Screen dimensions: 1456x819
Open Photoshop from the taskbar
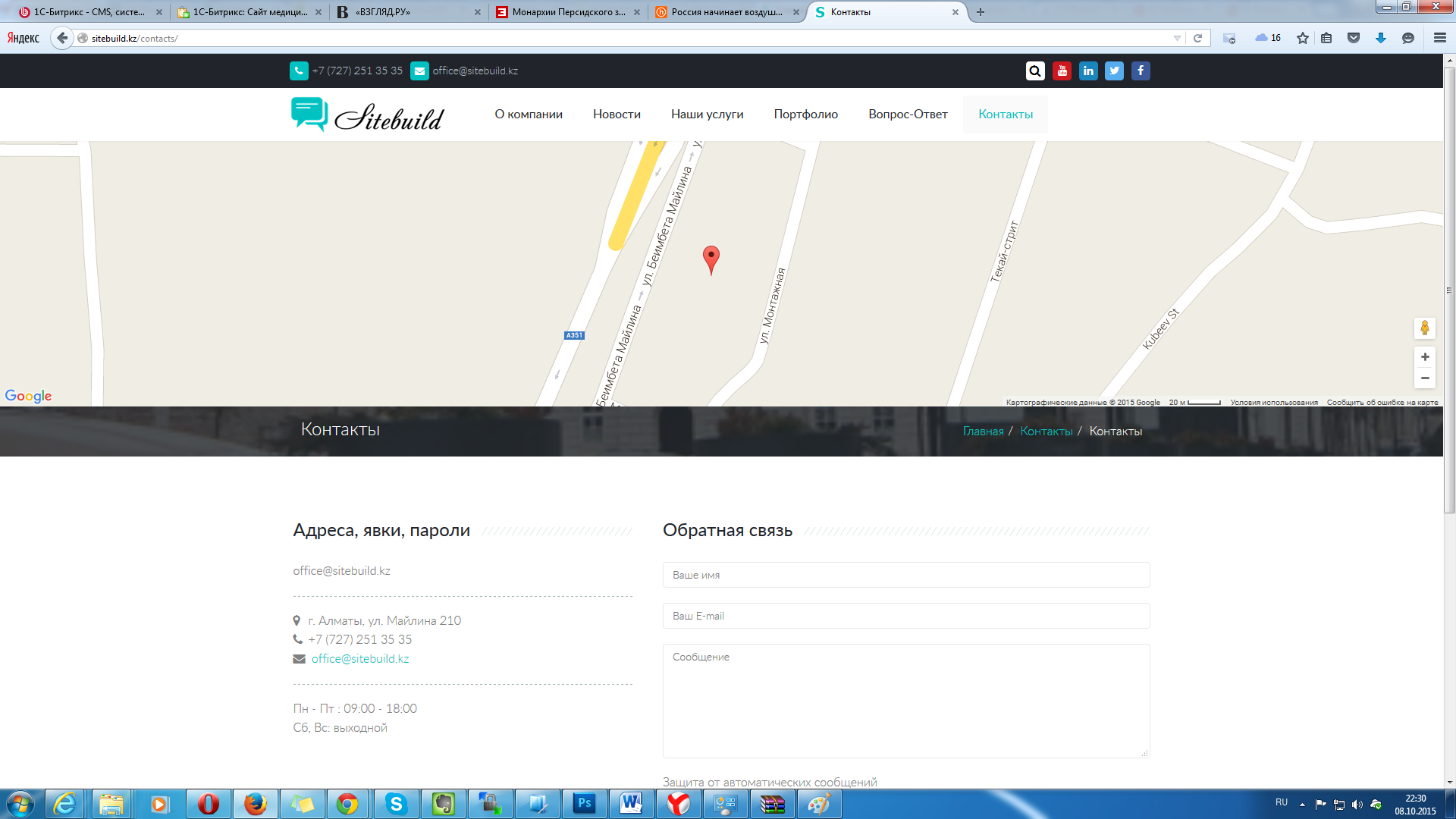point(584,803)
